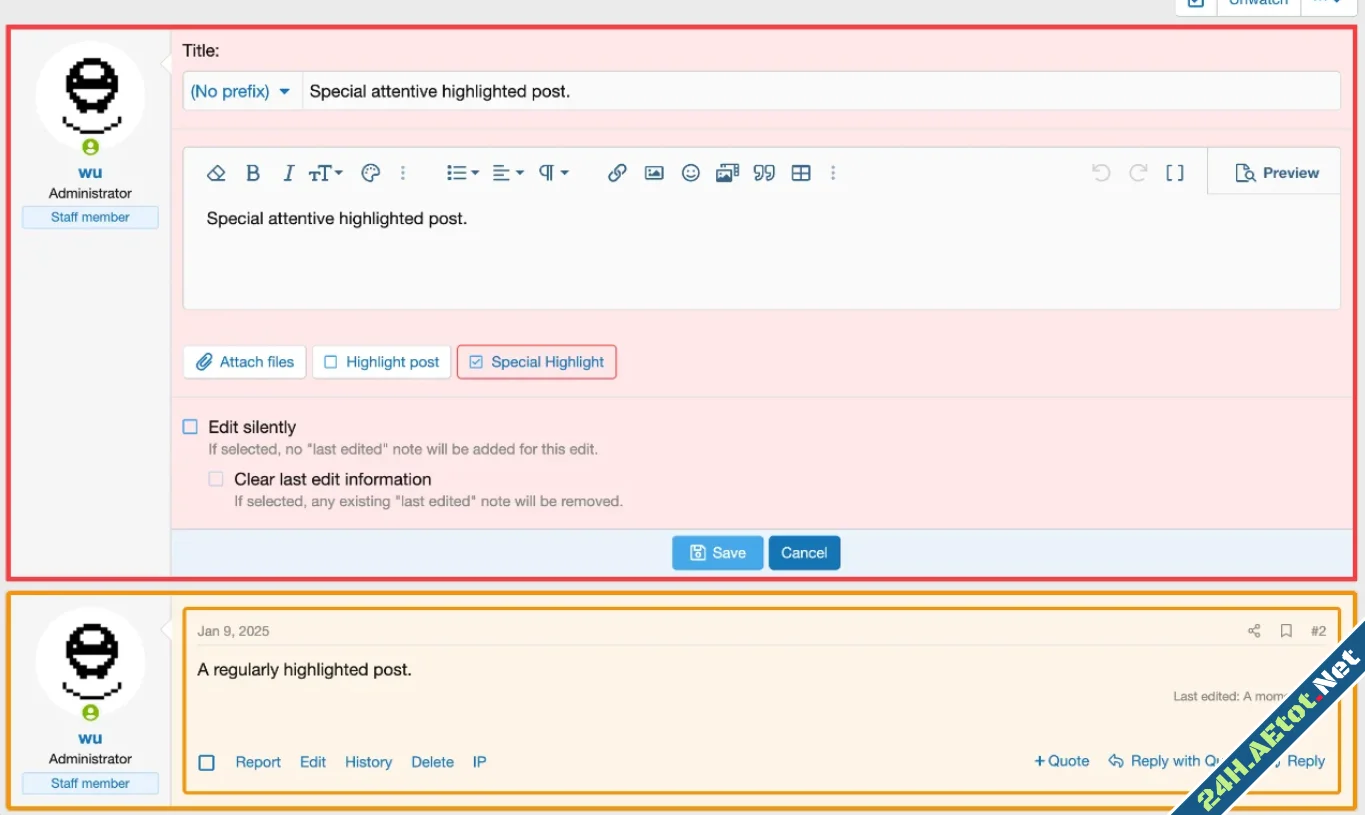This screenshot has width=1365, height=815.
Task: Toggle bold formatting in editor
Action: [253, 173]
